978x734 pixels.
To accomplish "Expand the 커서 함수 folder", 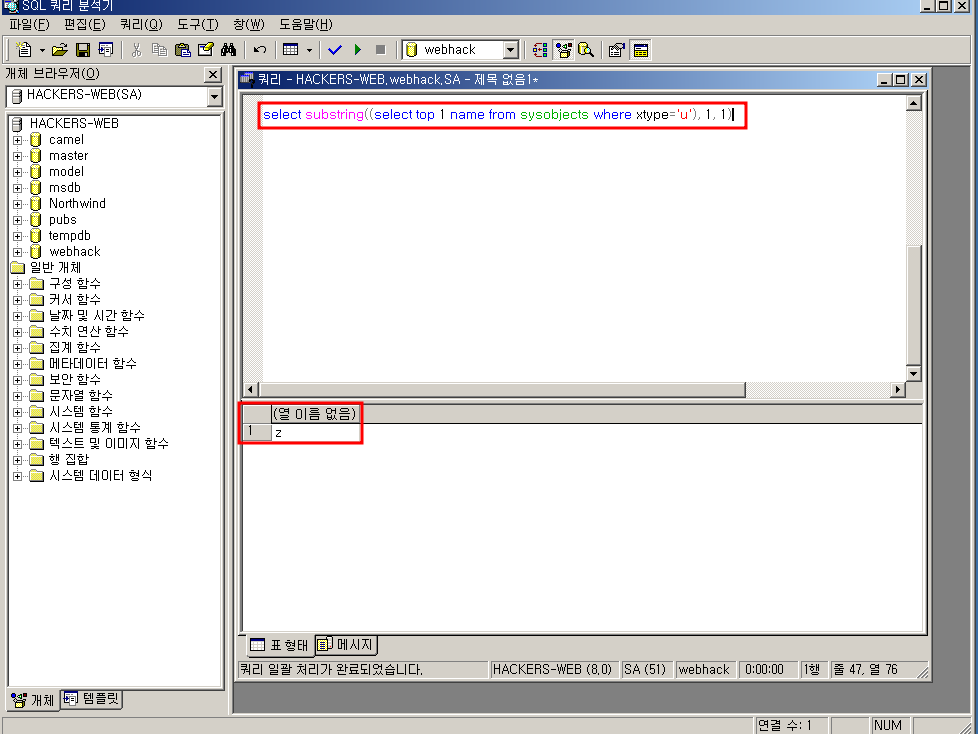I will click(x=17, y=300).
